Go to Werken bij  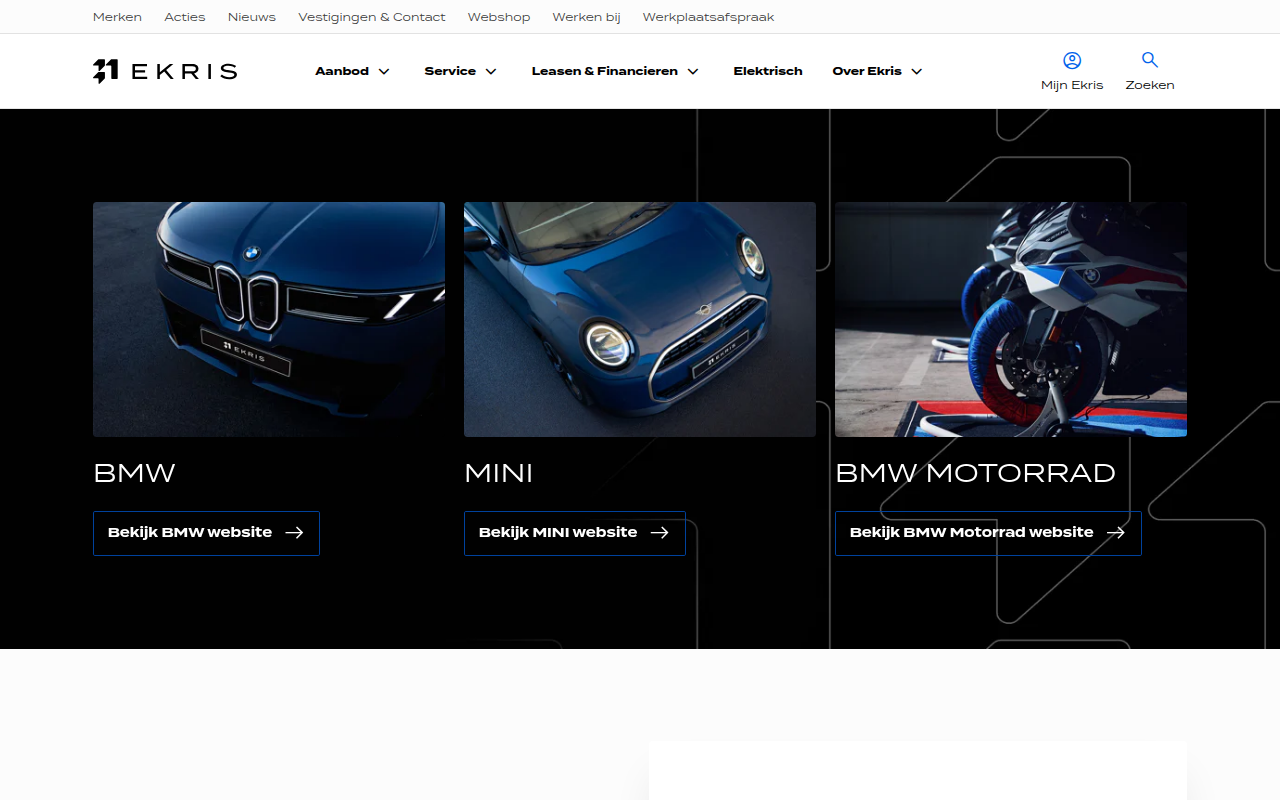(x=587, y=17)
